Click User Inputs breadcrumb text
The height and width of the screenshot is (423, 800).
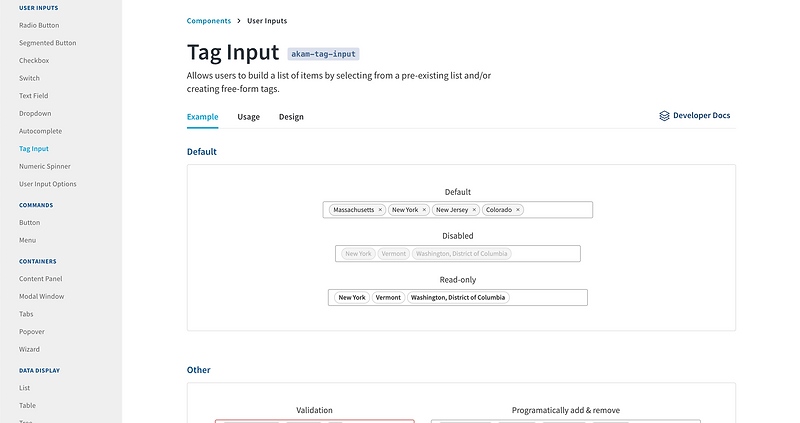tap(267, 21)
